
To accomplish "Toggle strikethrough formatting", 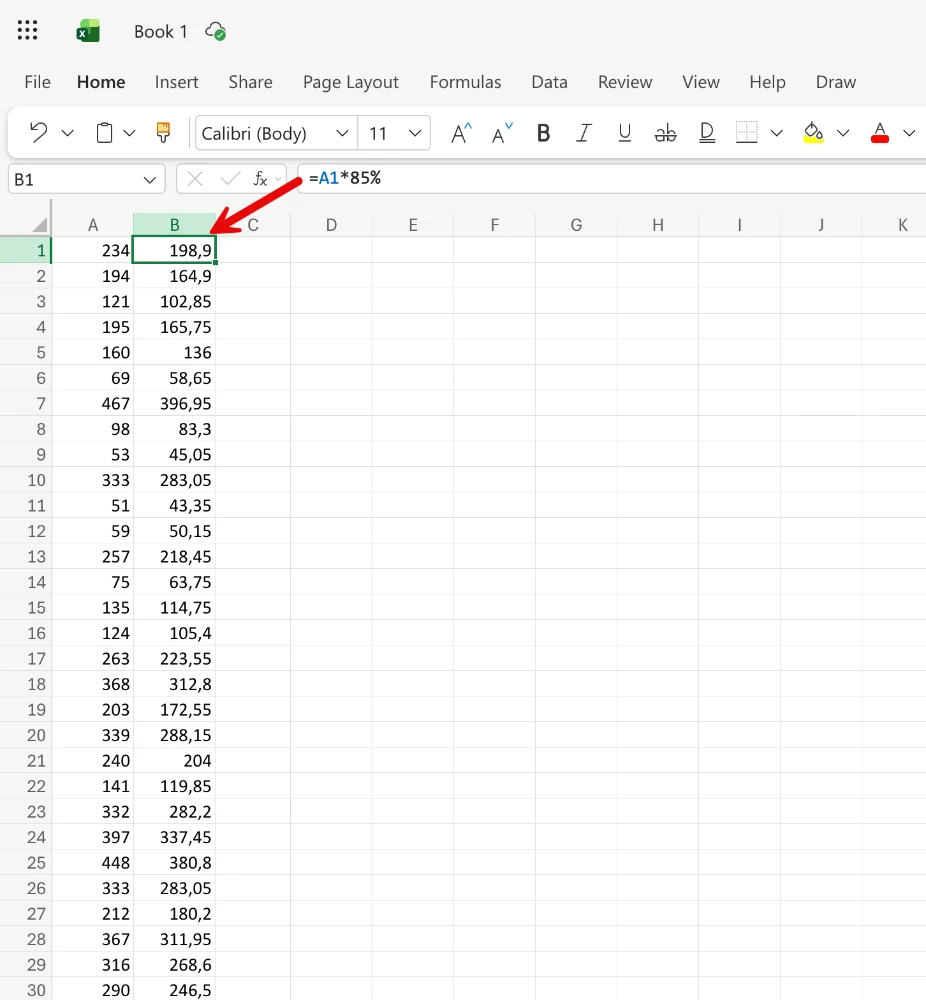I will [x=665, y=133].
